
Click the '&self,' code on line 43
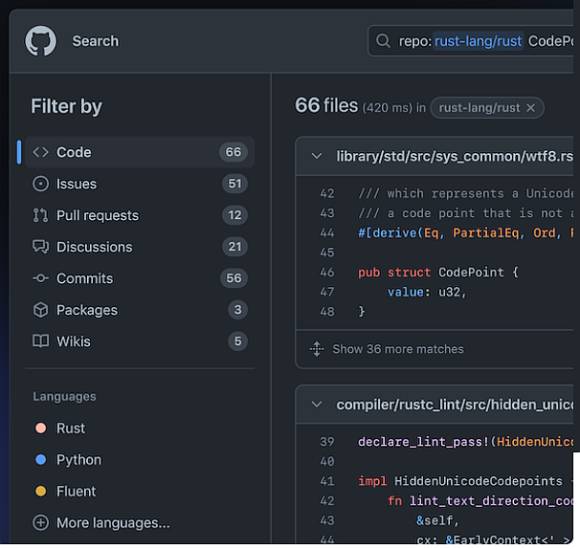point(438,521)
